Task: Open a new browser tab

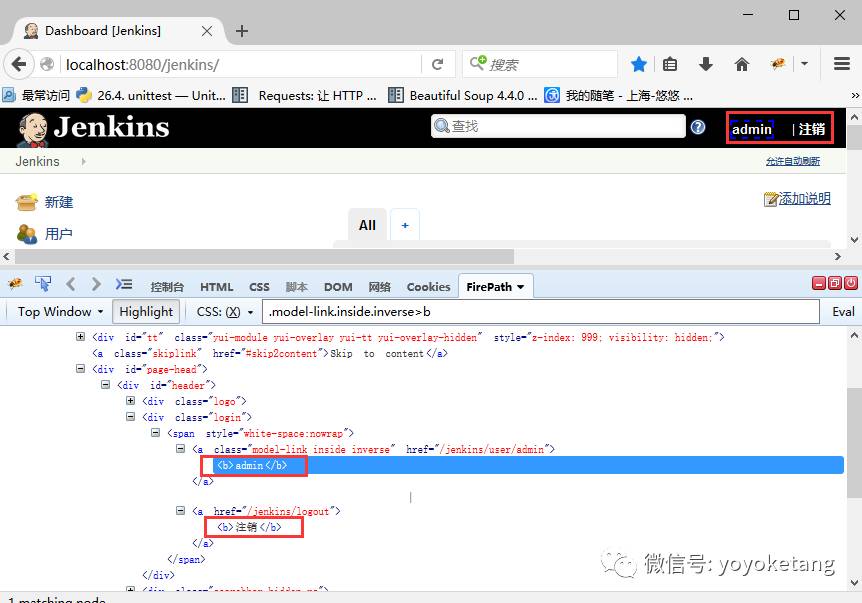Action: pos(242,31)
